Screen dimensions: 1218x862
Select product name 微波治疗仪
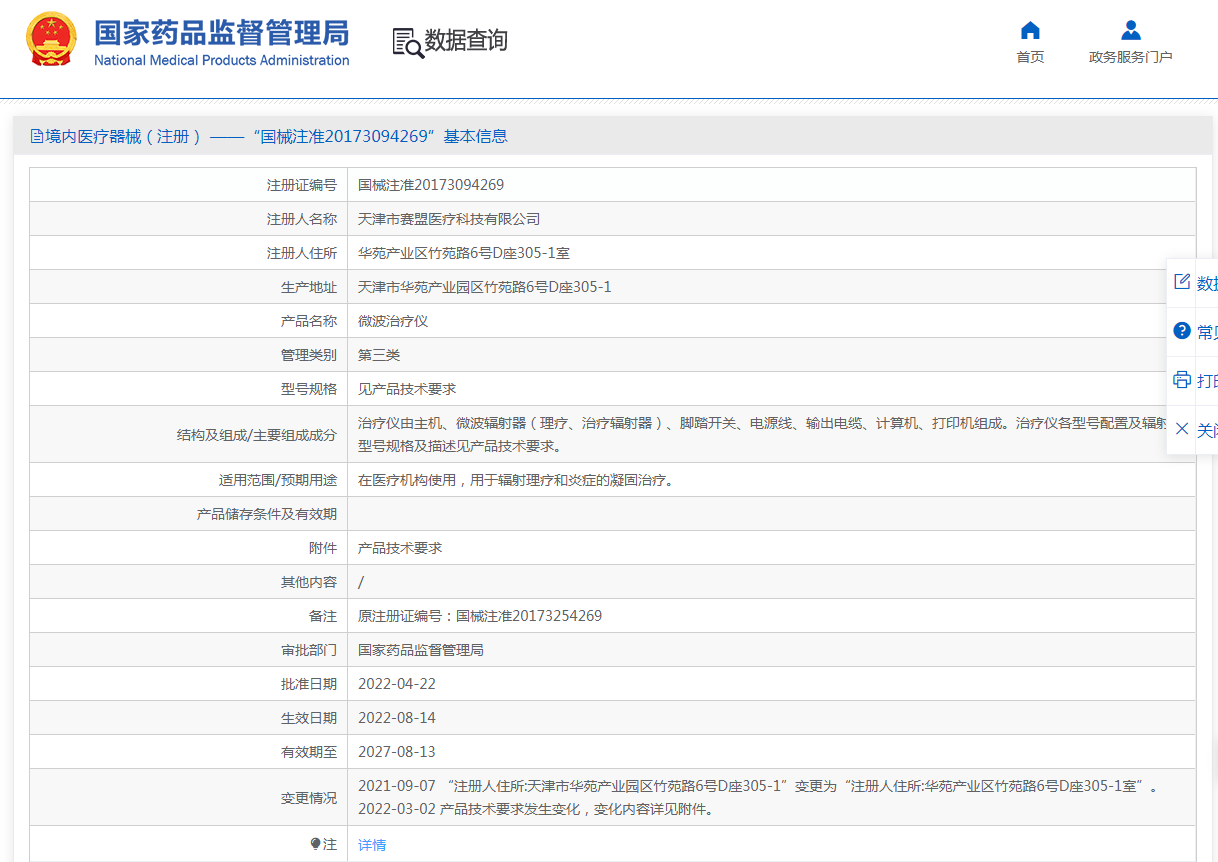pos(393,321)
